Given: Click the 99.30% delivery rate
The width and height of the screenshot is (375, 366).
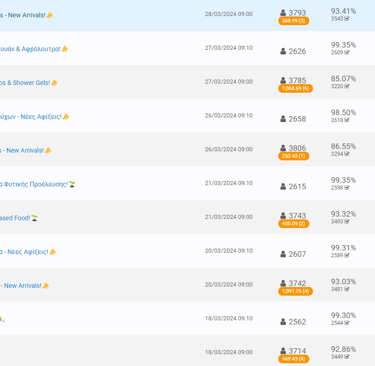Looking at the screenshot, I should click(x=343, y=315).
